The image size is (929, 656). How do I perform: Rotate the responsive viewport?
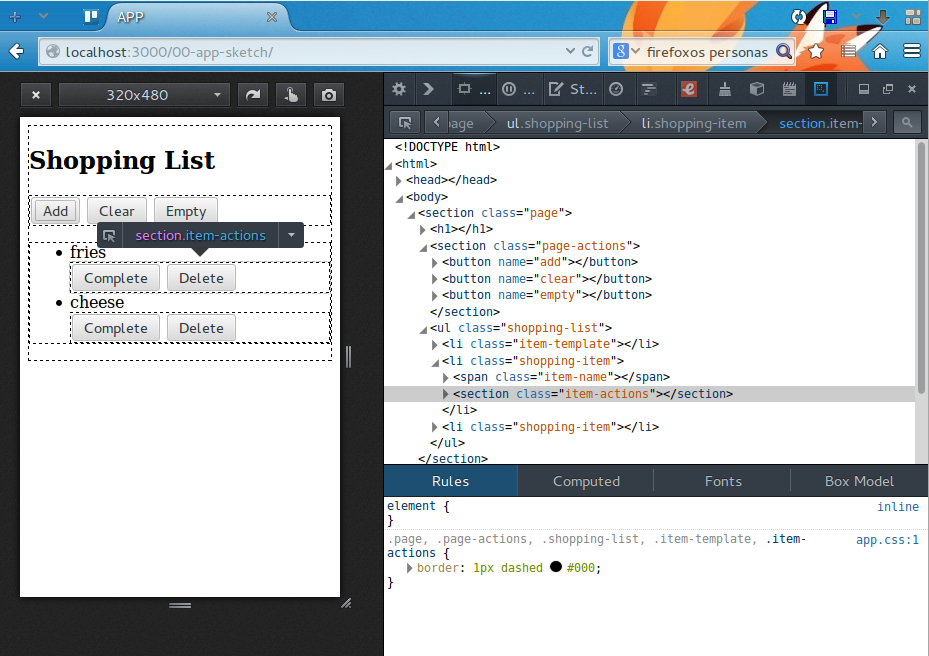coord(253,95)
